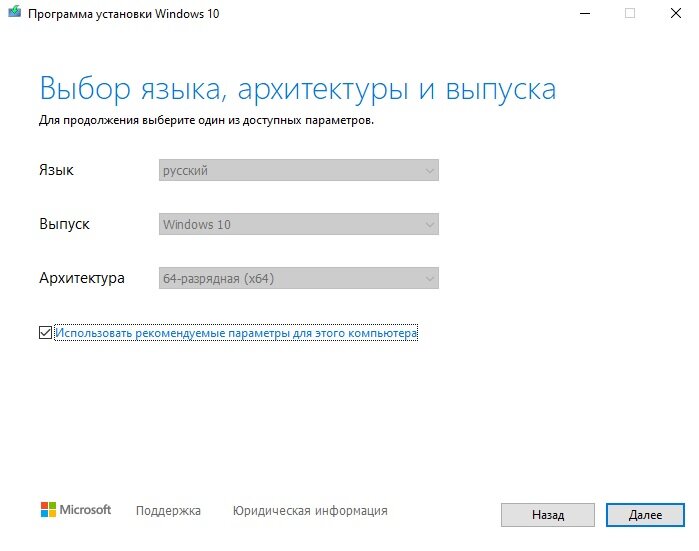Click the window title Программа установки Windows 10
Screen dimensions: 699x551
(x=123, y=14)
